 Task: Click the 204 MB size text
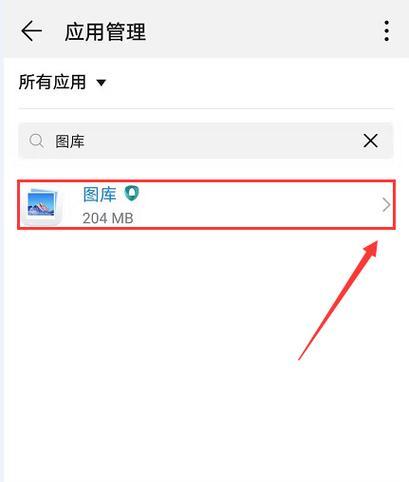108,218
